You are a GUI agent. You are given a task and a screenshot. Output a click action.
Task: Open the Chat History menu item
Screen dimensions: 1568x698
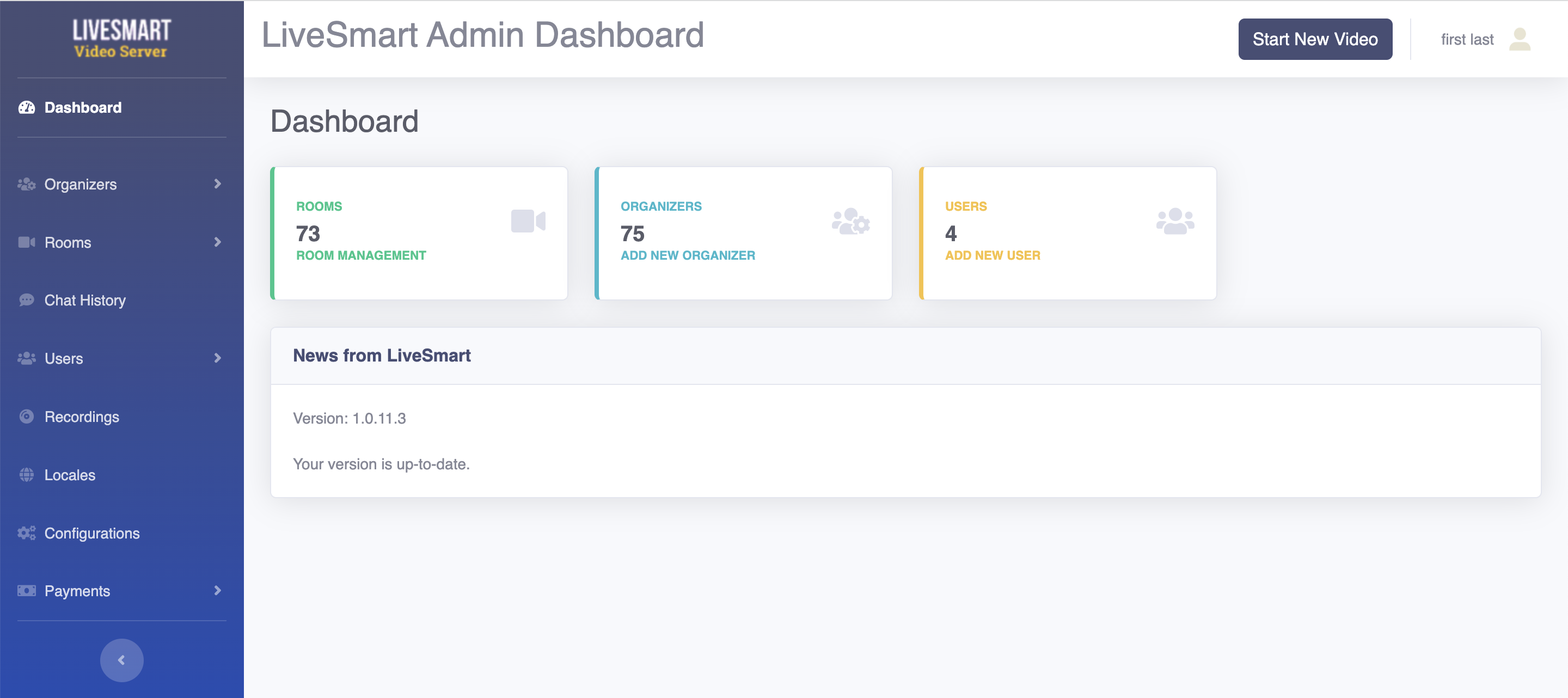(x=85, y=300)
